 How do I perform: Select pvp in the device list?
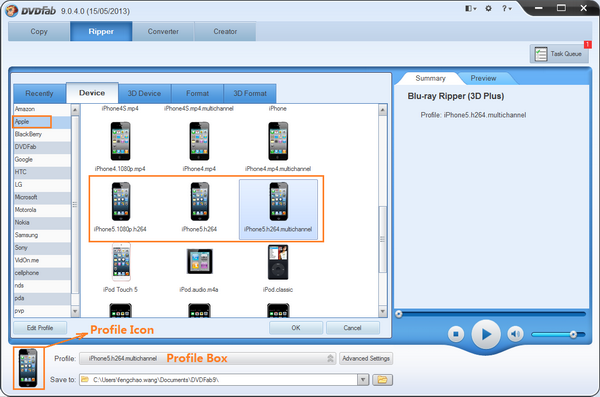[x=42, y=311]
